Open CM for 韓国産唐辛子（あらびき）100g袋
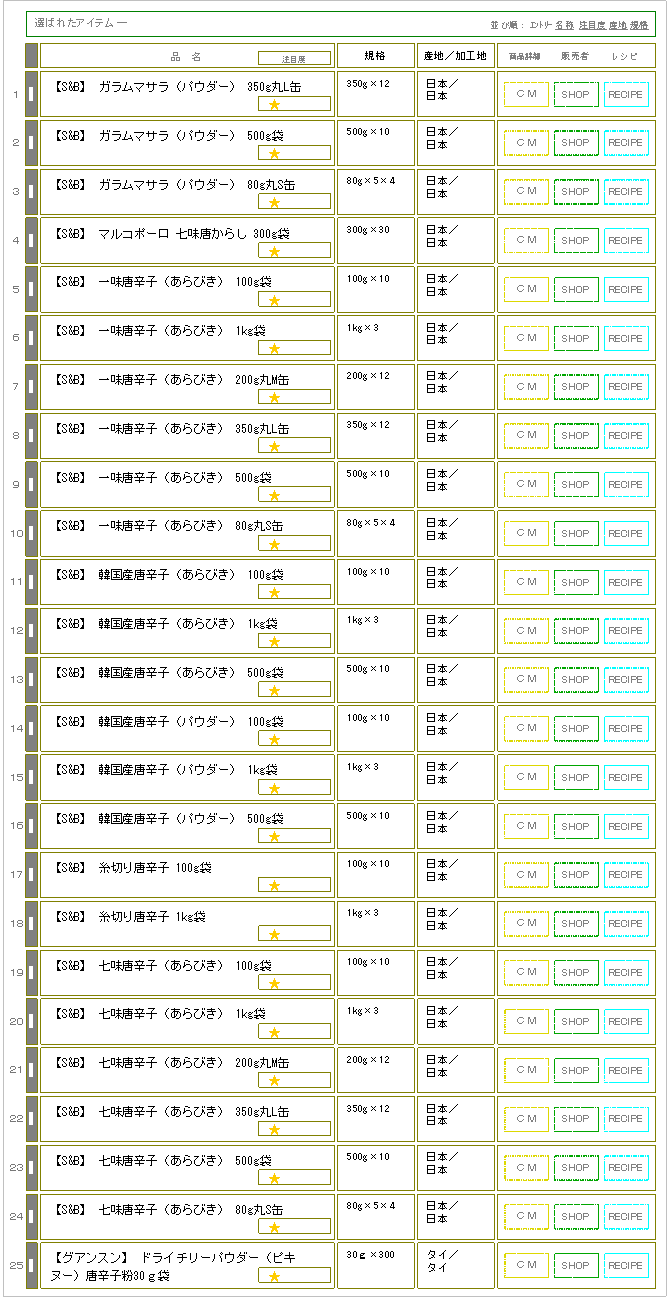668x1299 pixels. (526, 583)
